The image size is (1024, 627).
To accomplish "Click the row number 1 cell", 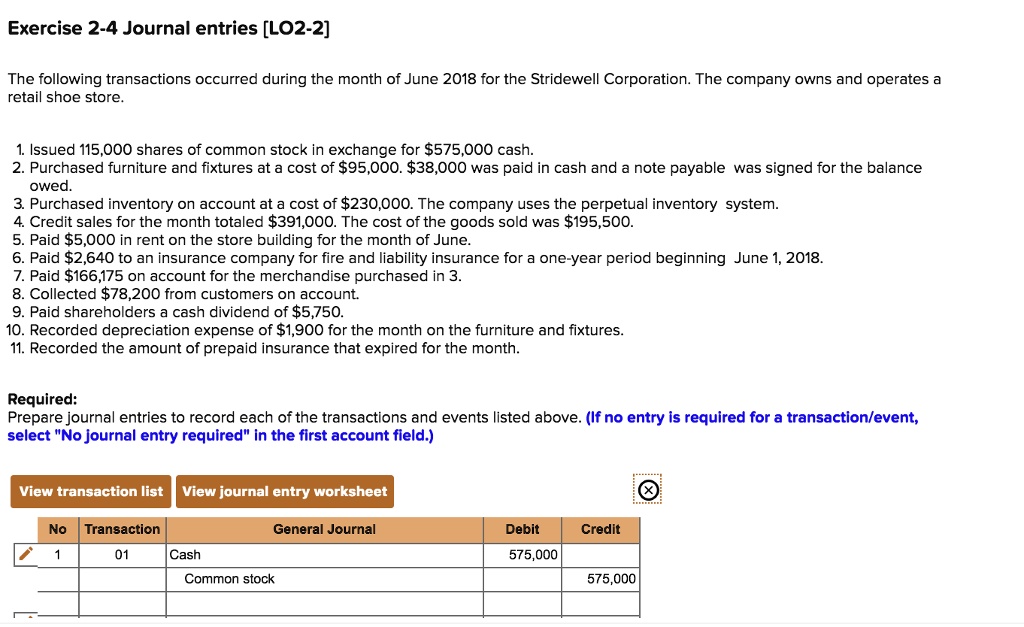I will click(57, 554).
